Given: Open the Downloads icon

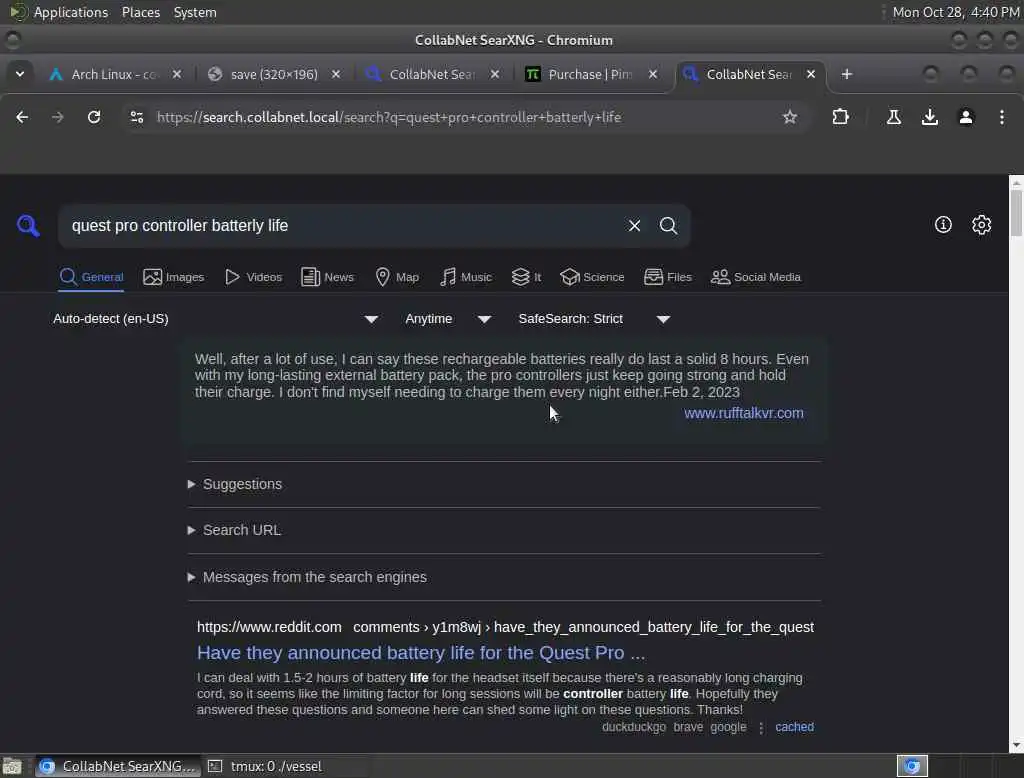Looking at the screenshot, I should (x=929, y=117).
